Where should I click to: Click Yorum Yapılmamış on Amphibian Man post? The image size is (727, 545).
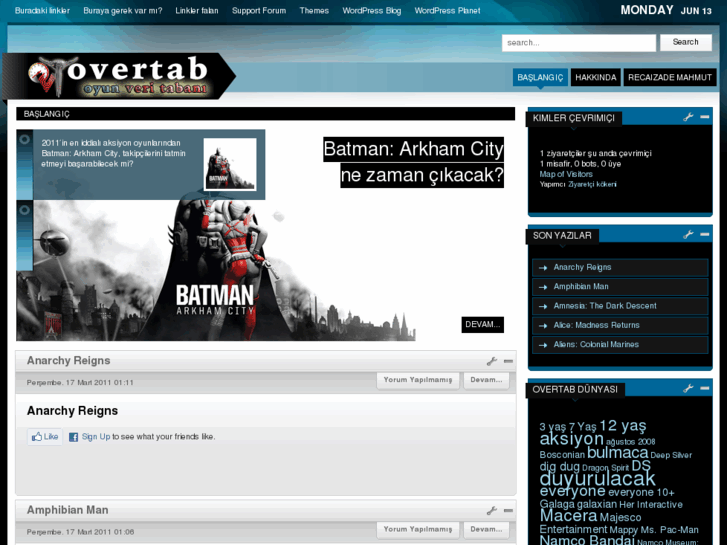pyautogui.click(x=418, y=529)
